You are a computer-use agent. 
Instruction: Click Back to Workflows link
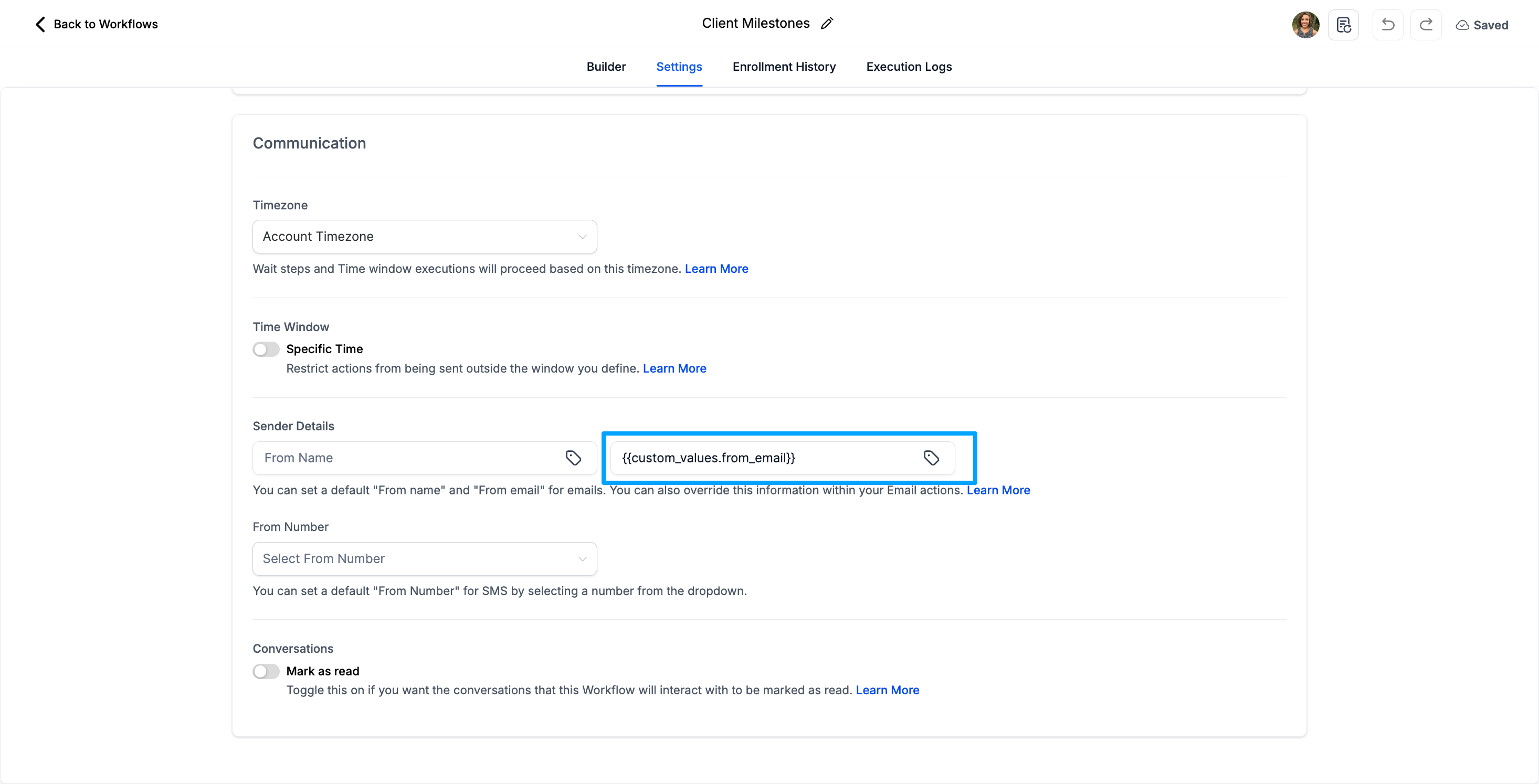point(106,24)
